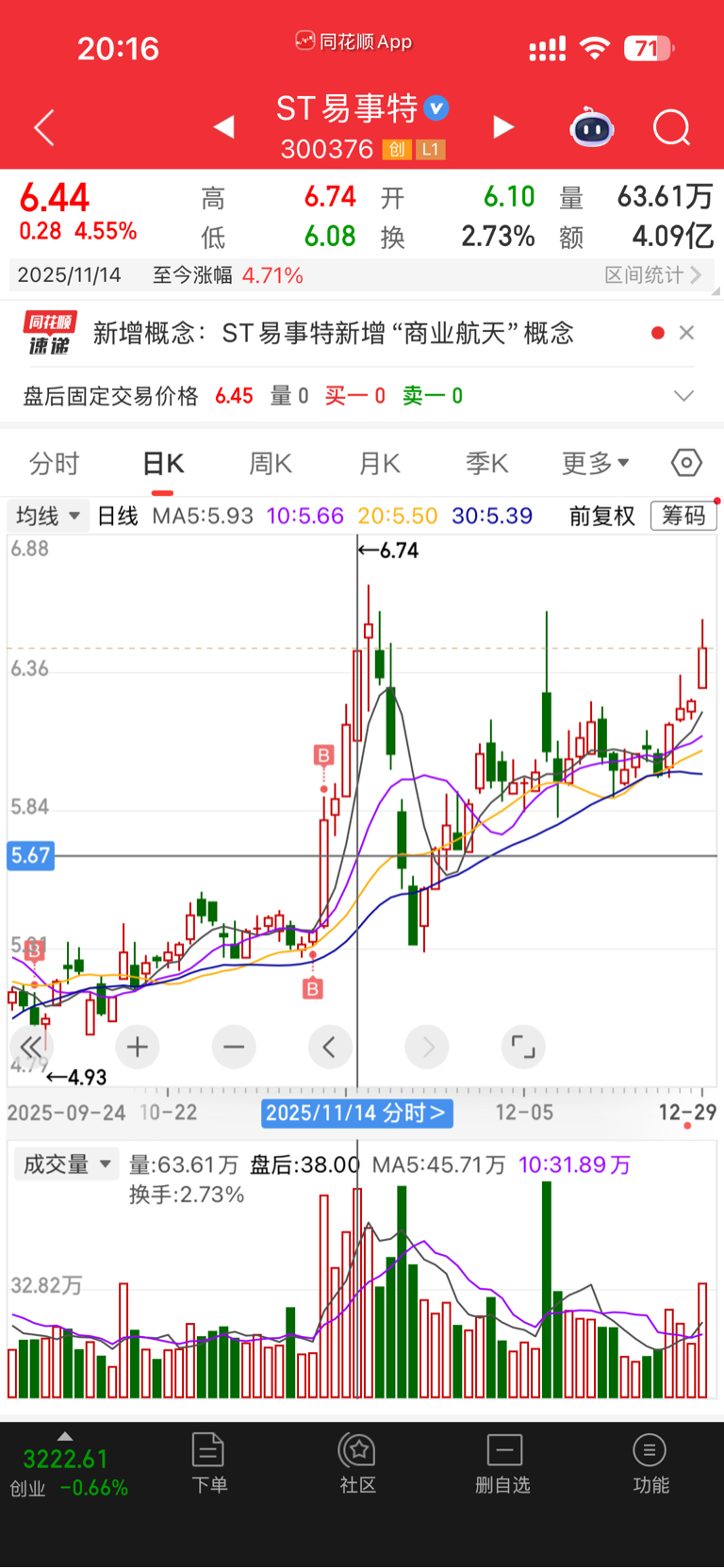Image resolution: width=724 pixels, height=1568 pixels.
Task: Open the robot AI assistant
Action: (592, 127)
